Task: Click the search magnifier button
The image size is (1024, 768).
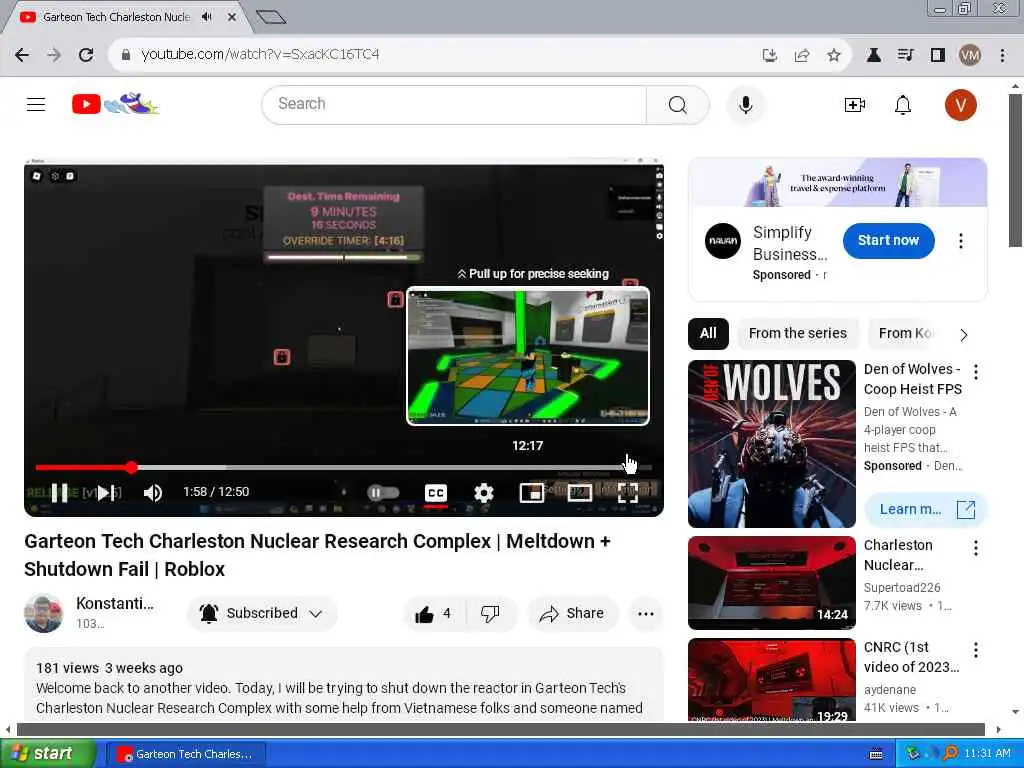Action: click(677, 104)
